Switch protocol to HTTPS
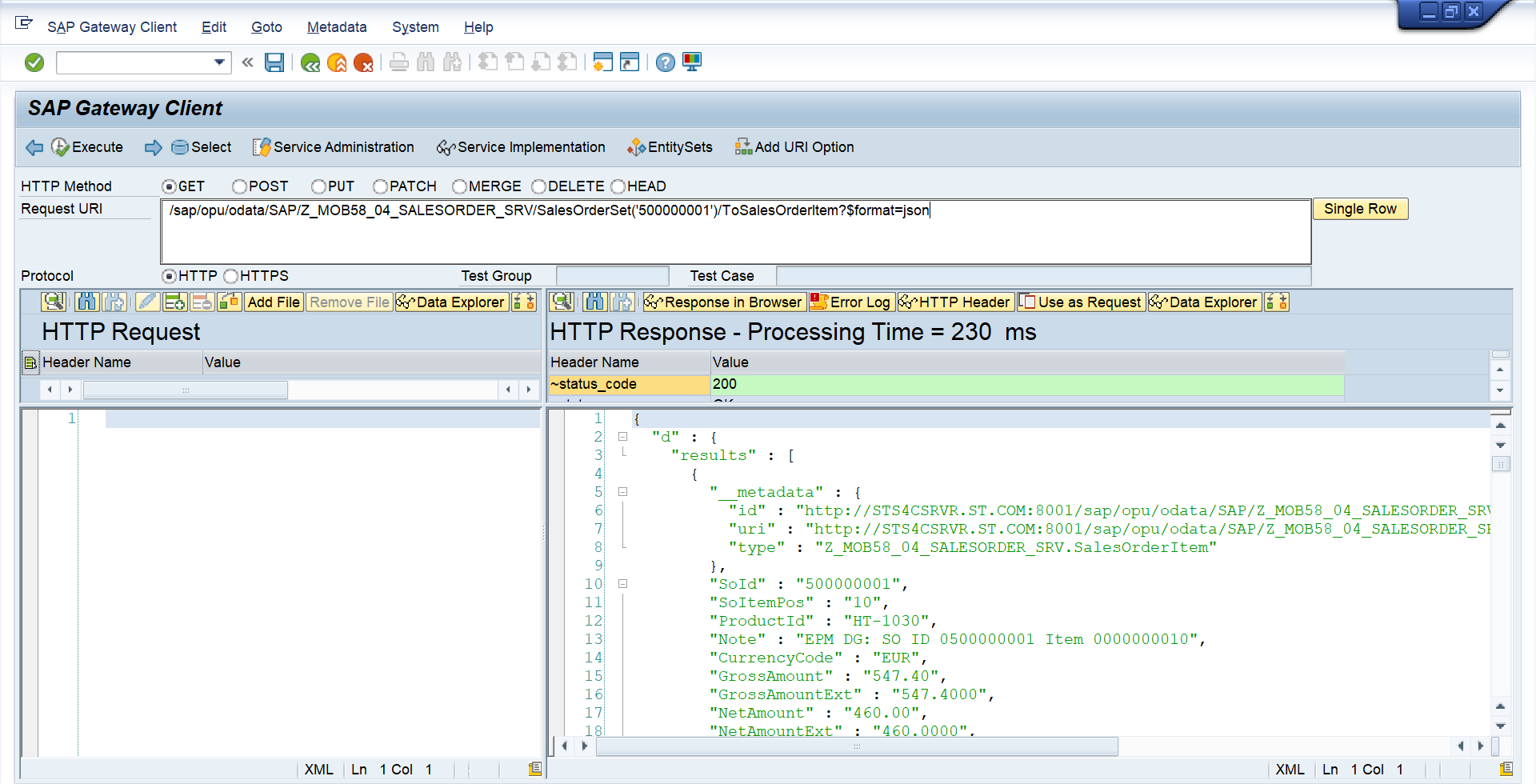1536x784 pixels. (x=231, y=276)
